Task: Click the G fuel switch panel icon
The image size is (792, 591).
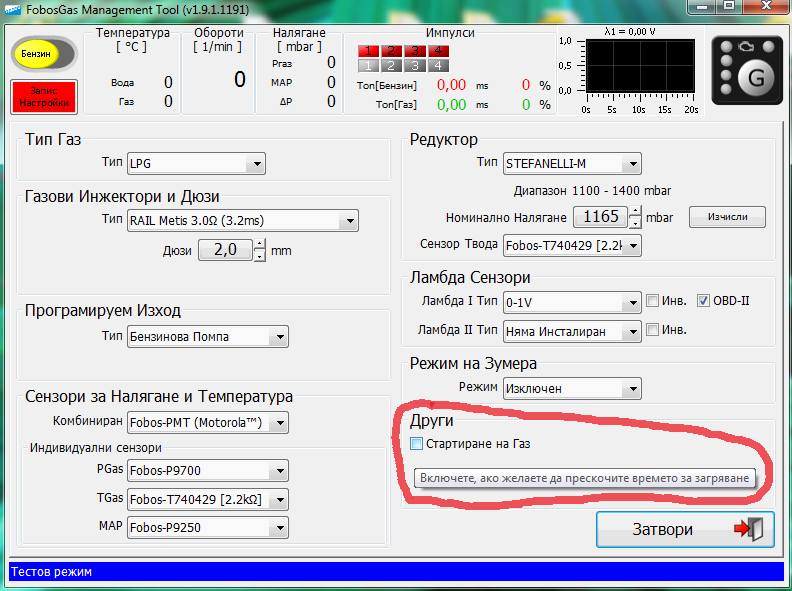Action: pos(746,70)
